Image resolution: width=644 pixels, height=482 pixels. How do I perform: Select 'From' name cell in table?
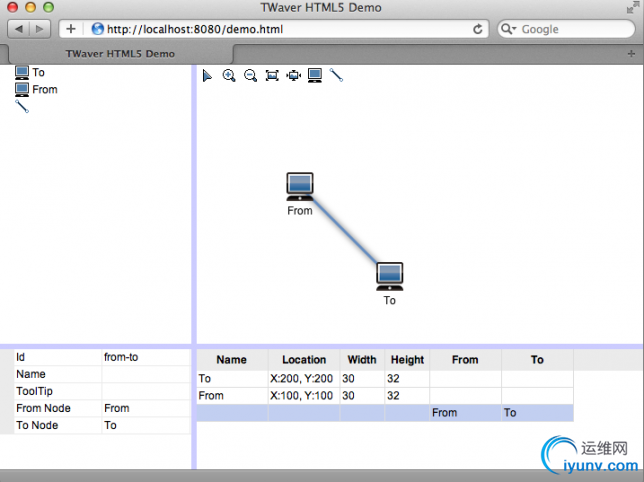pyautogui.click(x=232, y=396)
